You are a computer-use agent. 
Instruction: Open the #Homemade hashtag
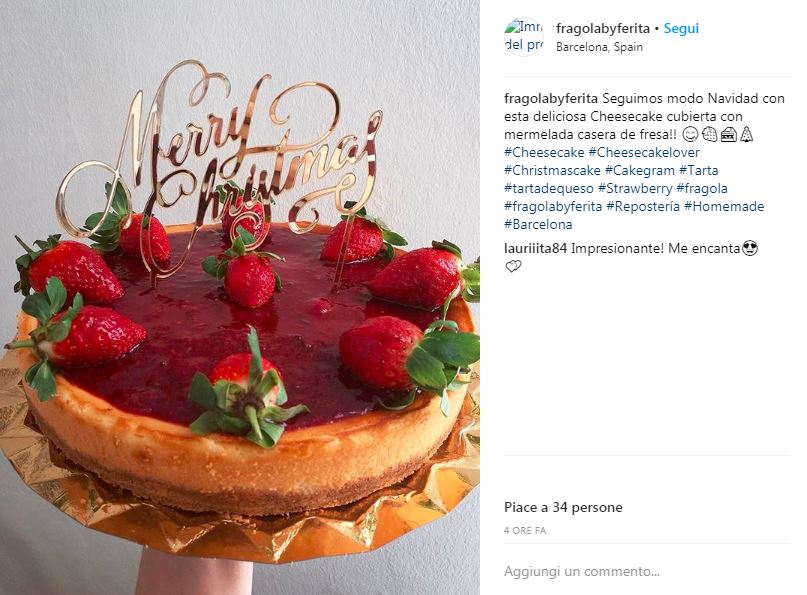click(724, 206)
